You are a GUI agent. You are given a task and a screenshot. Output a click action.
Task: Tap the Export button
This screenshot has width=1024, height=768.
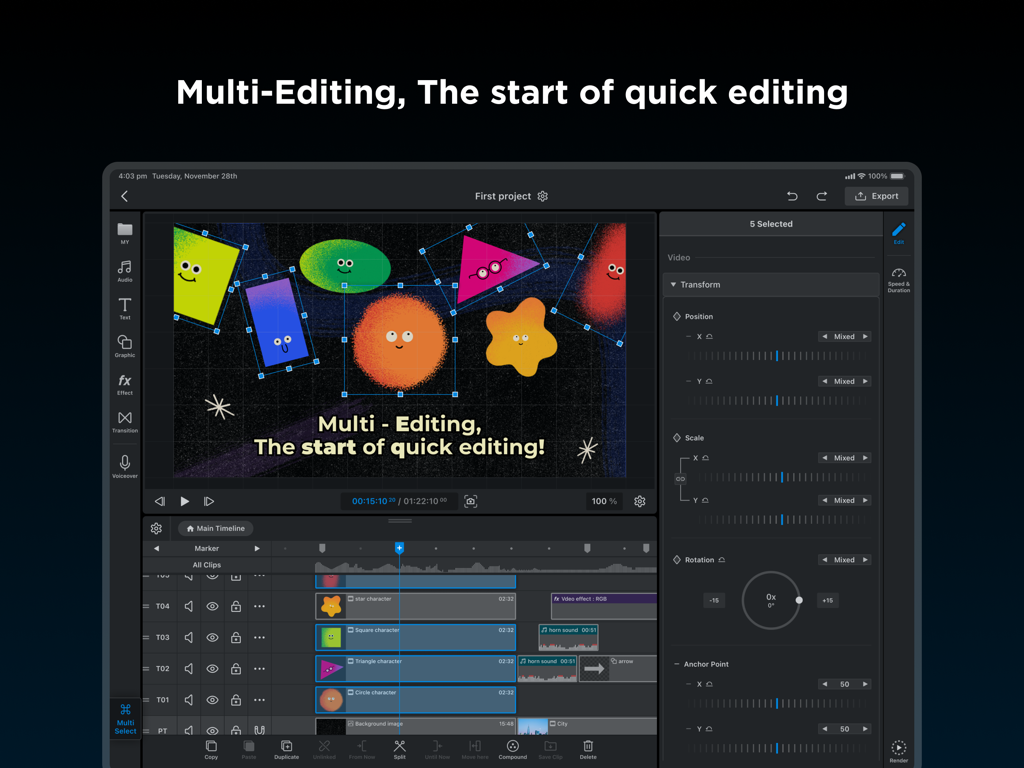pos(876,196)
